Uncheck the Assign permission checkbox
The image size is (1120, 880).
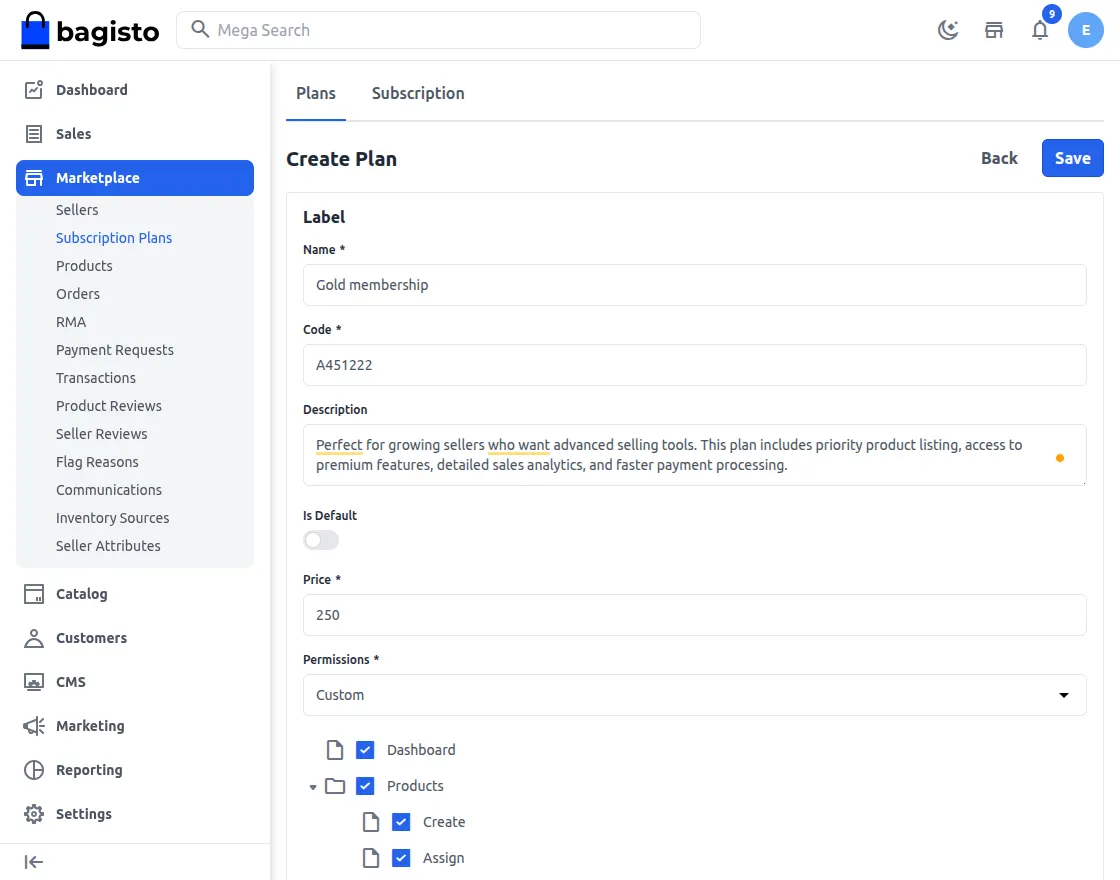tap(401, 858)
